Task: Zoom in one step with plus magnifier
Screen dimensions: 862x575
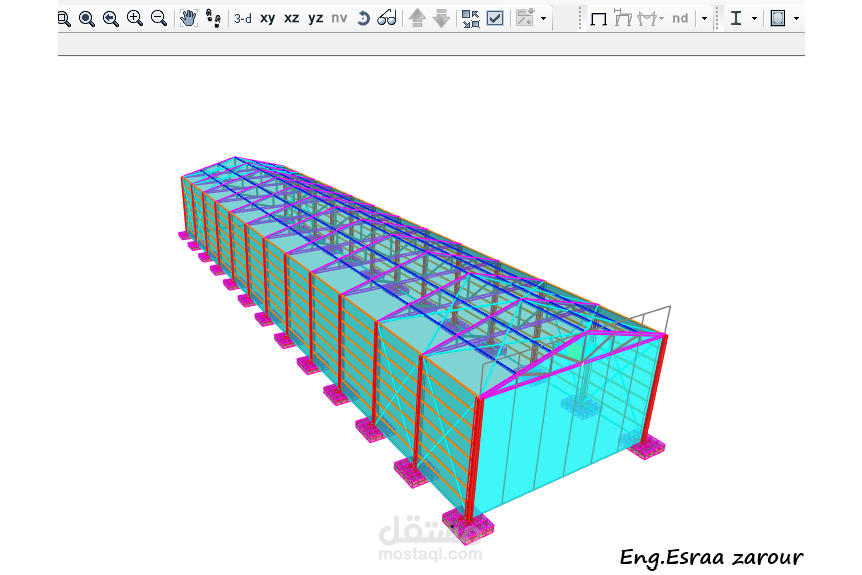Action: click(135, 19)
